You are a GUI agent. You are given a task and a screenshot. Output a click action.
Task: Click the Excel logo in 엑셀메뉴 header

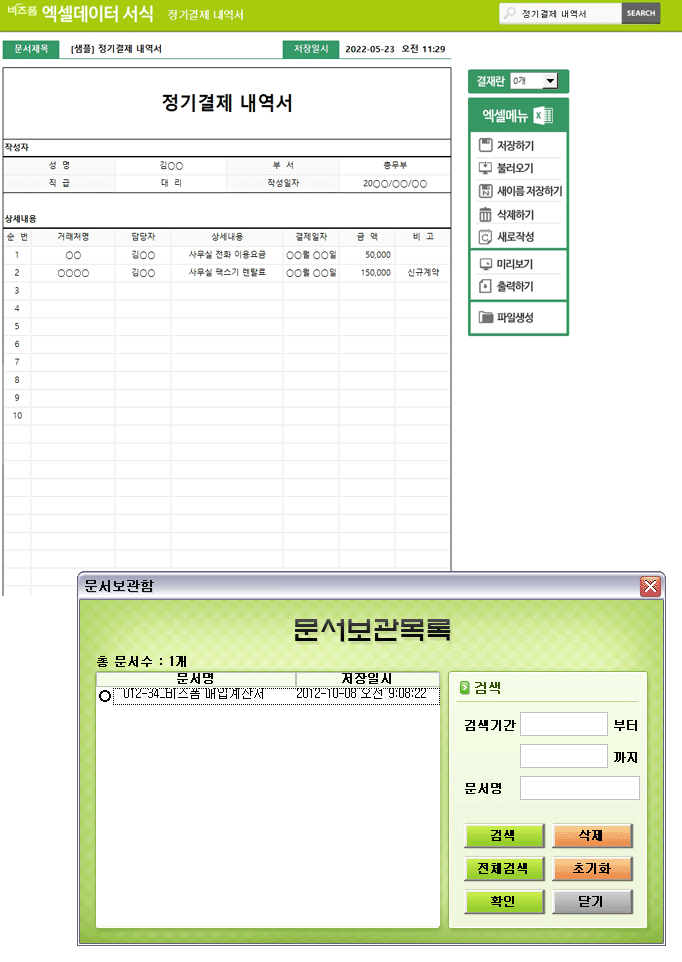pos(543,115)
